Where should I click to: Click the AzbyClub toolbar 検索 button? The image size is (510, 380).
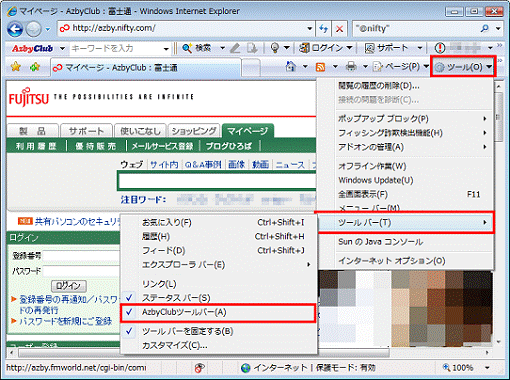coord(197,48)
